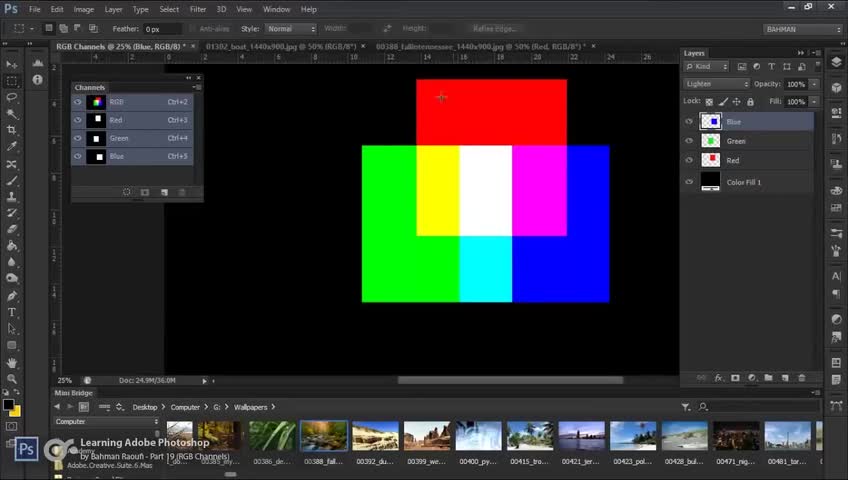The image size is (848, 480).
Task: Select the History Brush tool
Action: click(x=11, y=213)
